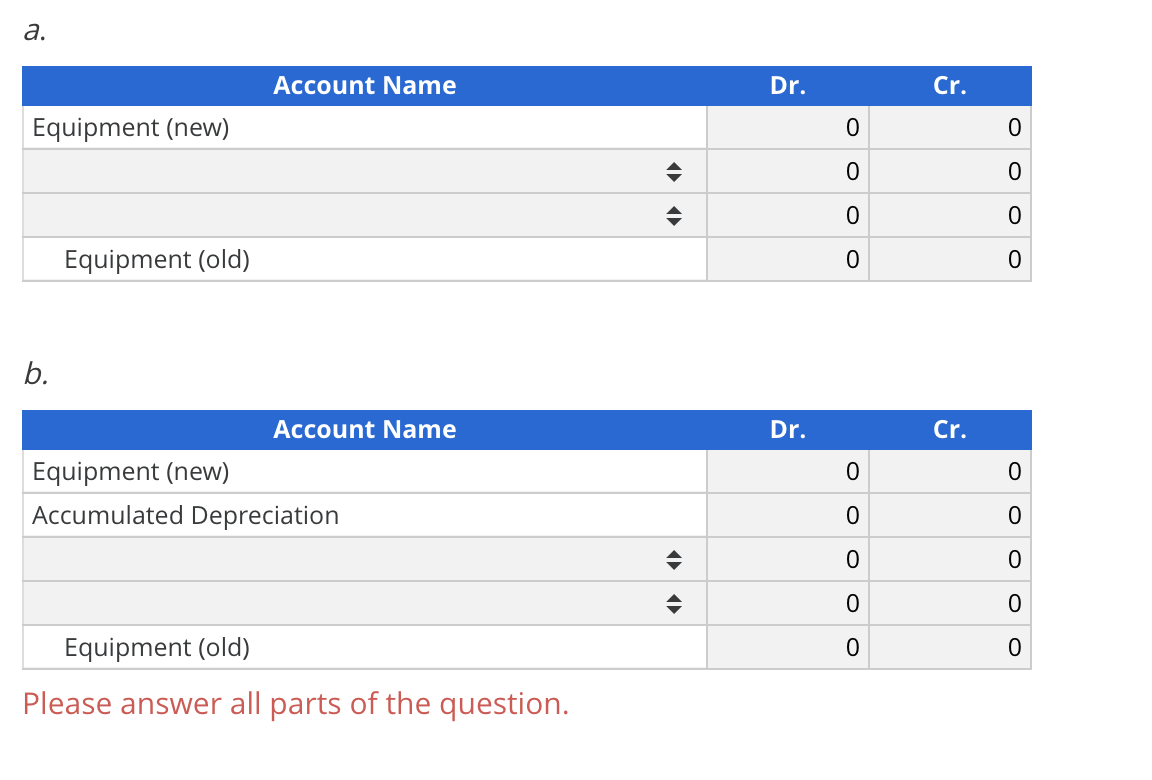
Task: Click the Account Name header in part a
Action: pos(364,86)
